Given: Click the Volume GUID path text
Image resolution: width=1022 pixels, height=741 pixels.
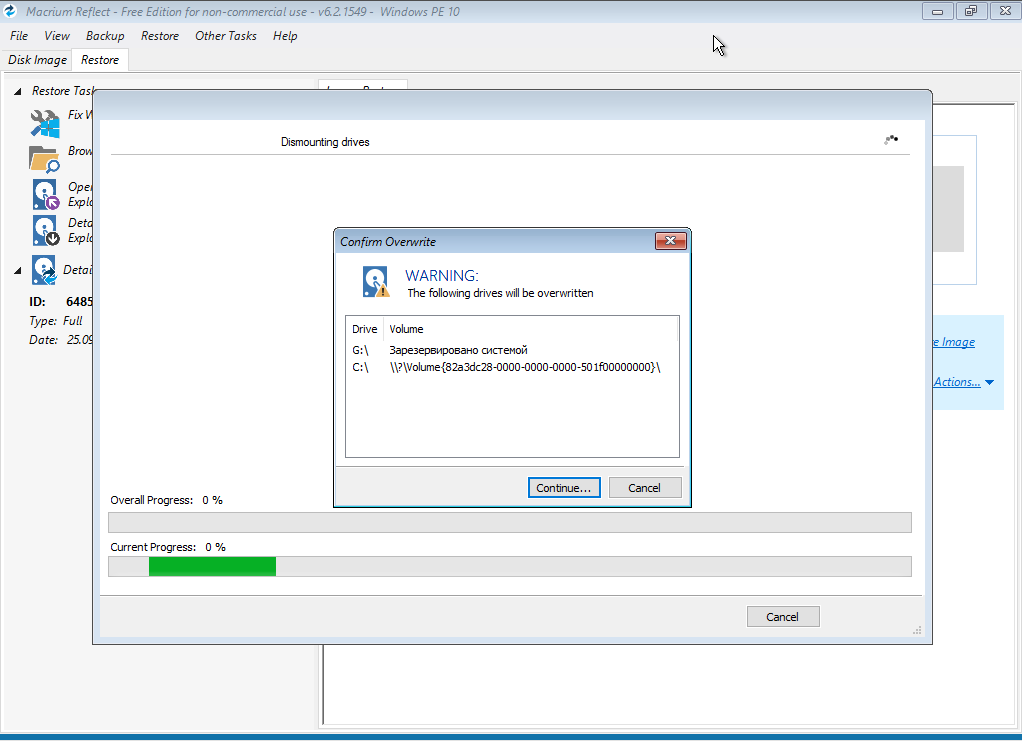Looking at the screenshot, I should click(525, 367).
